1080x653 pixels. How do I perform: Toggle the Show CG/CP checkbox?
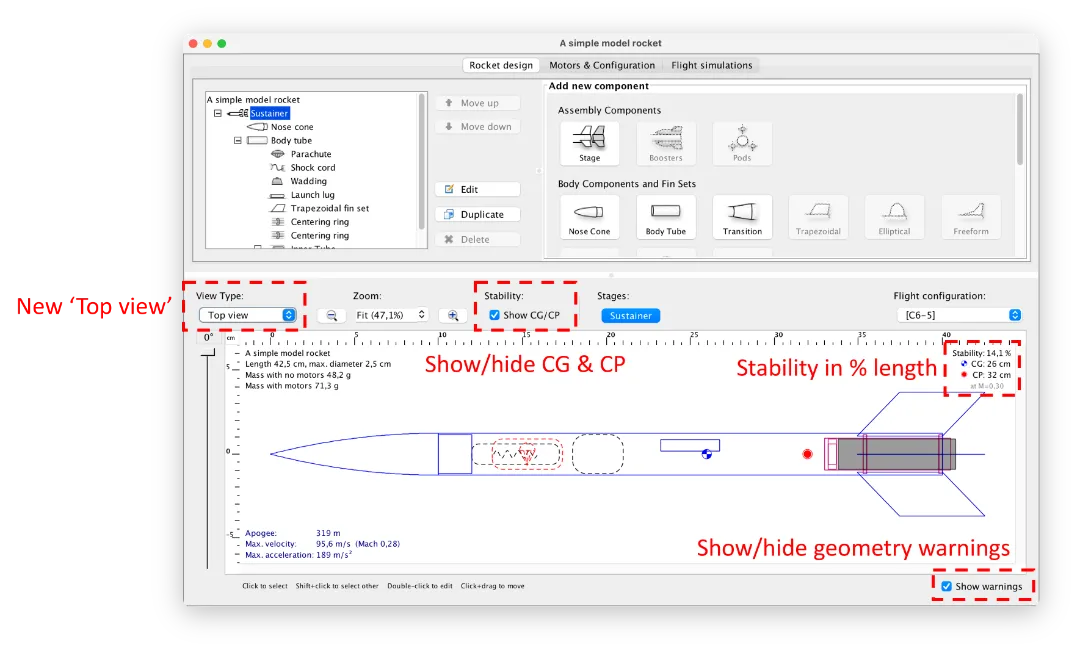coord(495,315)
